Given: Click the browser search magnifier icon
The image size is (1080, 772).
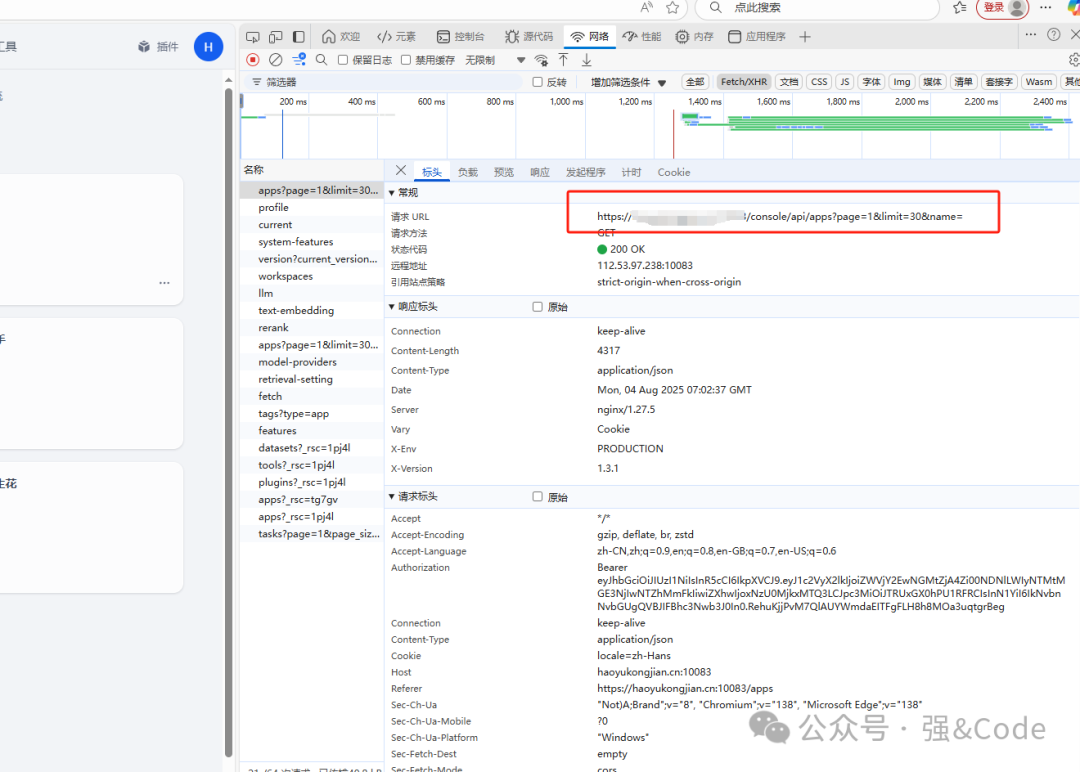Looking at the screenshot, I should click(716, 8).
